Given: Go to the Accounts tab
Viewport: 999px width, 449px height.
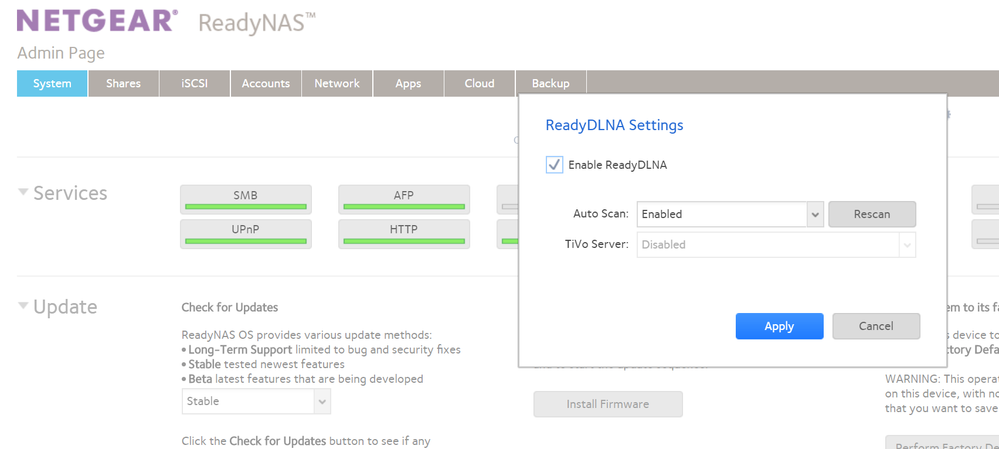Looking at the screenshot, I should 265,84.
